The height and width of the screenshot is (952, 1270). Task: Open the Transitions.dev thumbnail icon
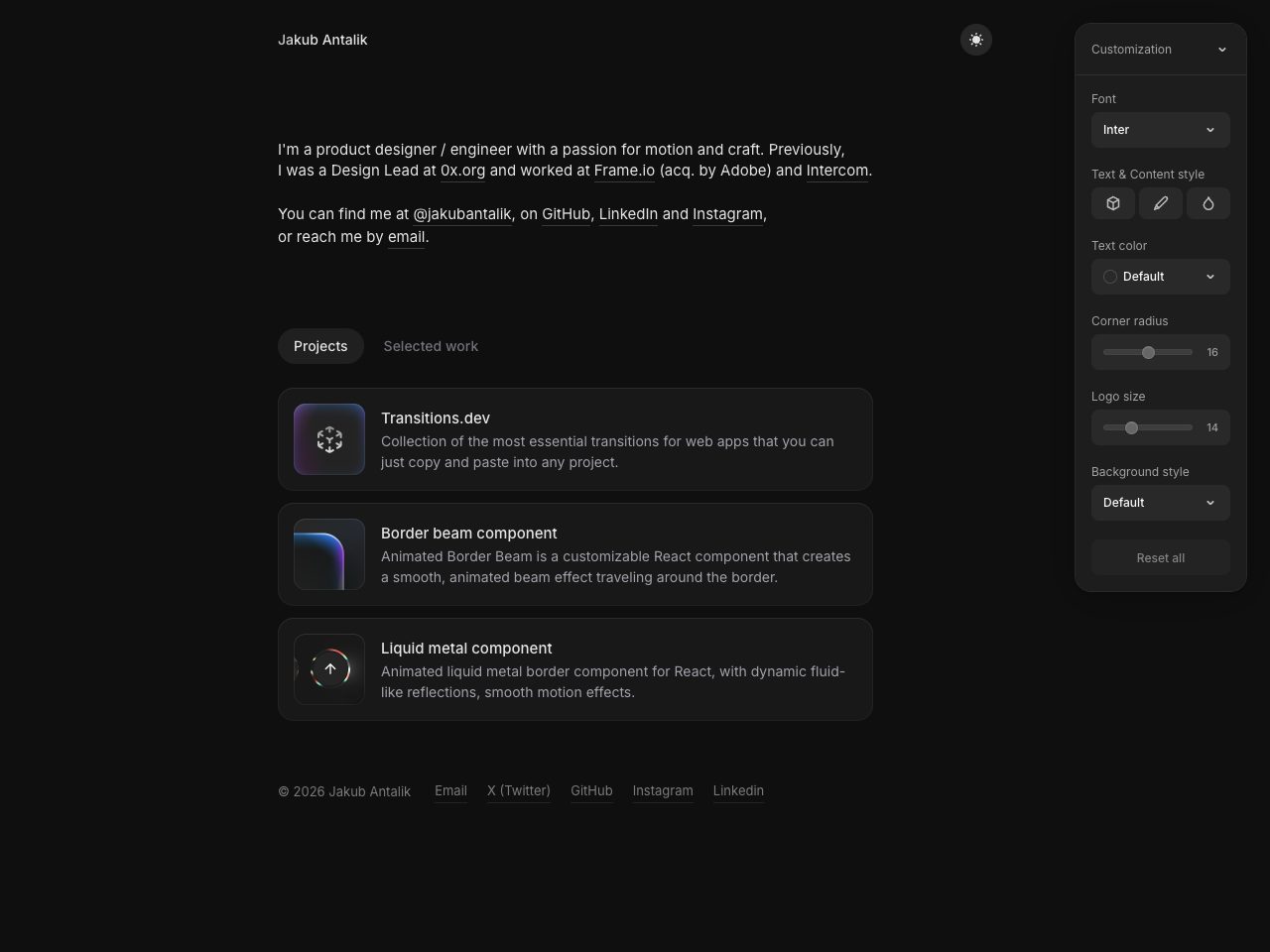click(329, 439)
